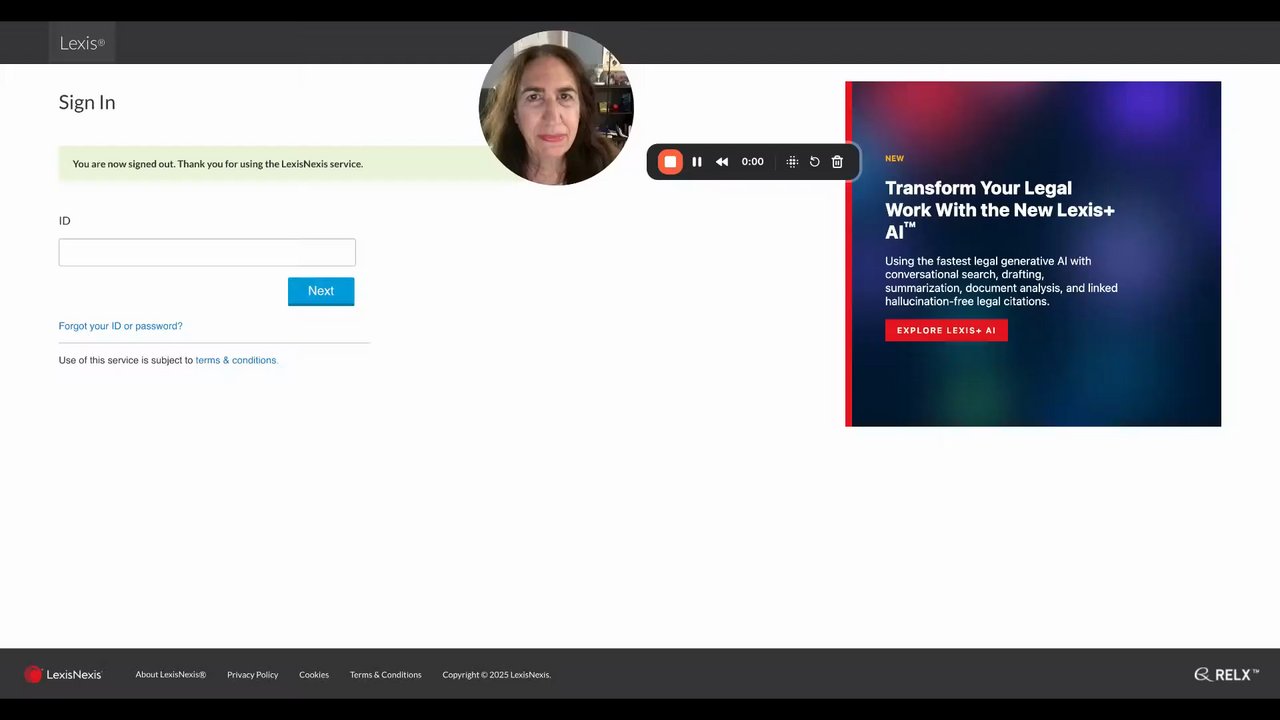Click the Transform Your Legal Work headline
This screenshot has width=1280, height=720.
pyautogui.click(x=1000, y=209)
